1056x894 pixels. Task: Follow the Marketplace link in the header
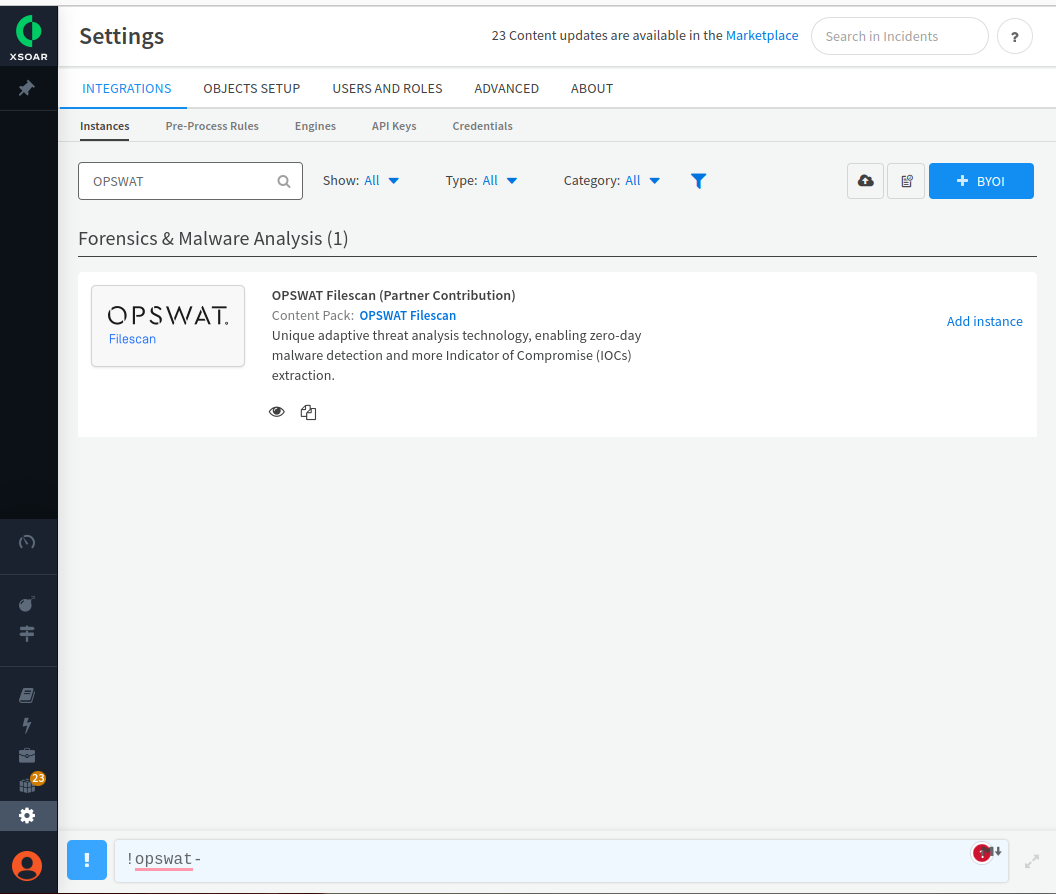click(762, 35)
